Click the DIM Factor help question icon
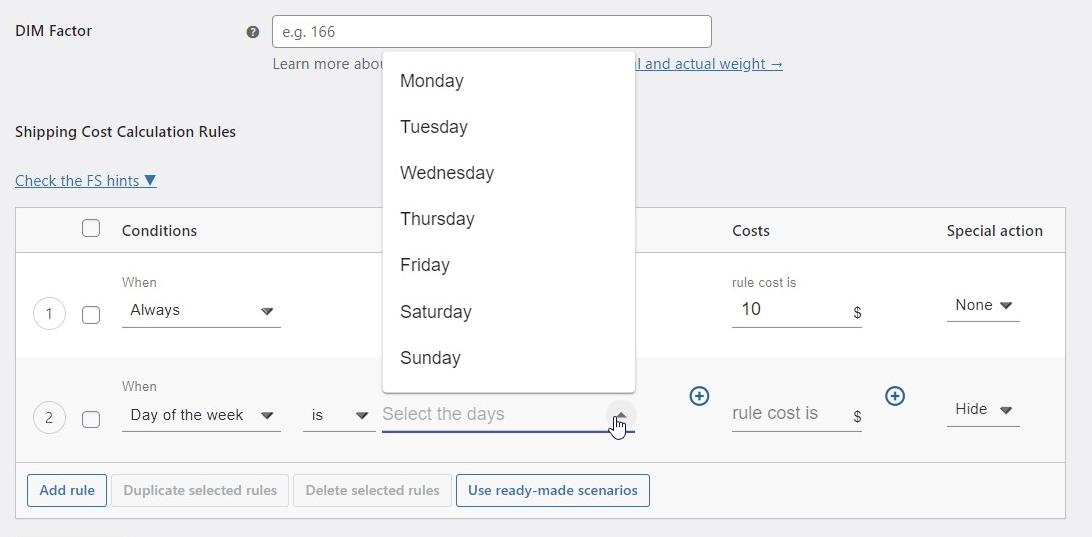This screenshot has height=537, width=1092. coord(253,32)
